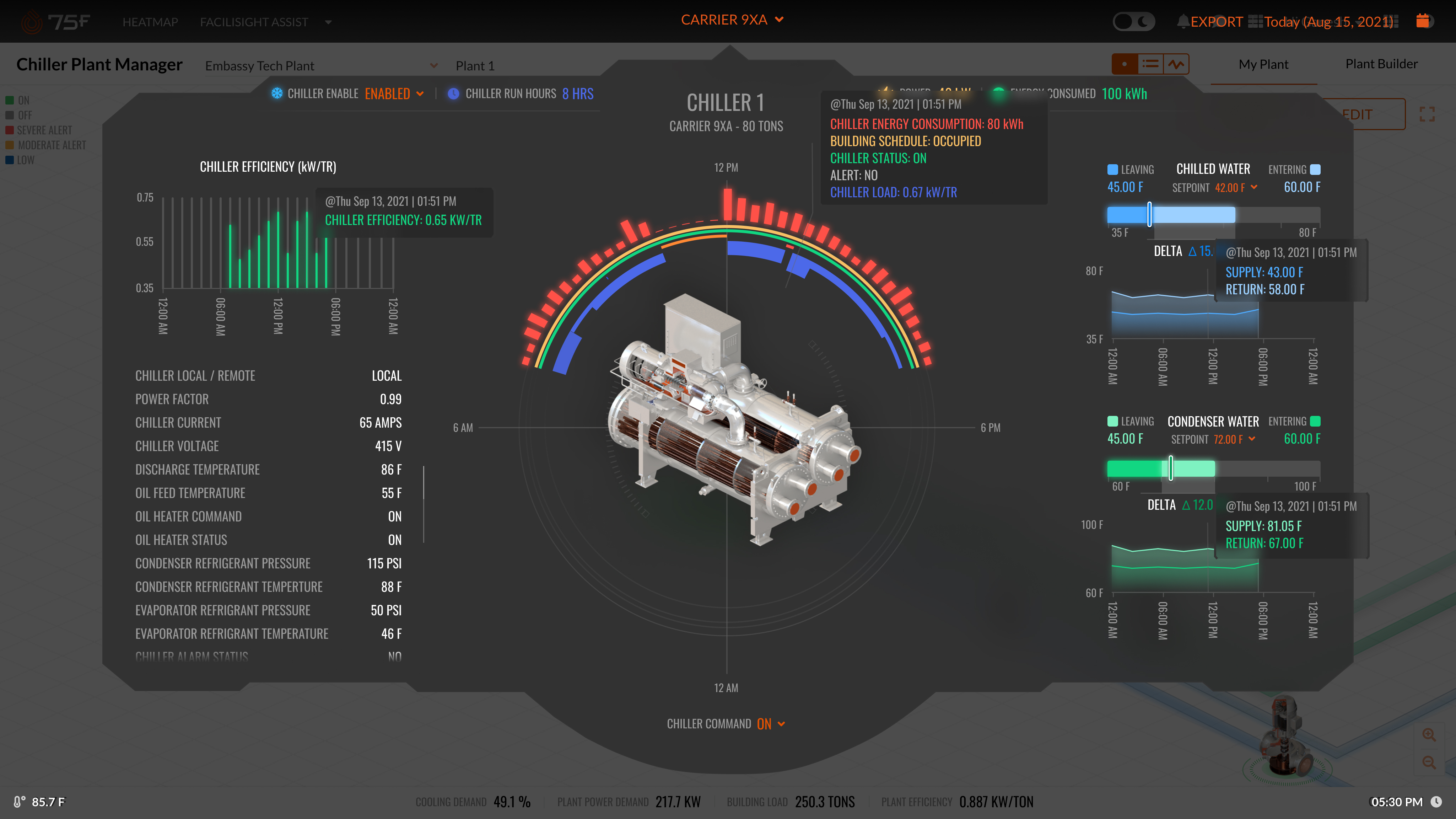Viewport: 1456px width, 819px height.
Task: Click the condenser water temperature slider handle
Action: coord(1171,468)
